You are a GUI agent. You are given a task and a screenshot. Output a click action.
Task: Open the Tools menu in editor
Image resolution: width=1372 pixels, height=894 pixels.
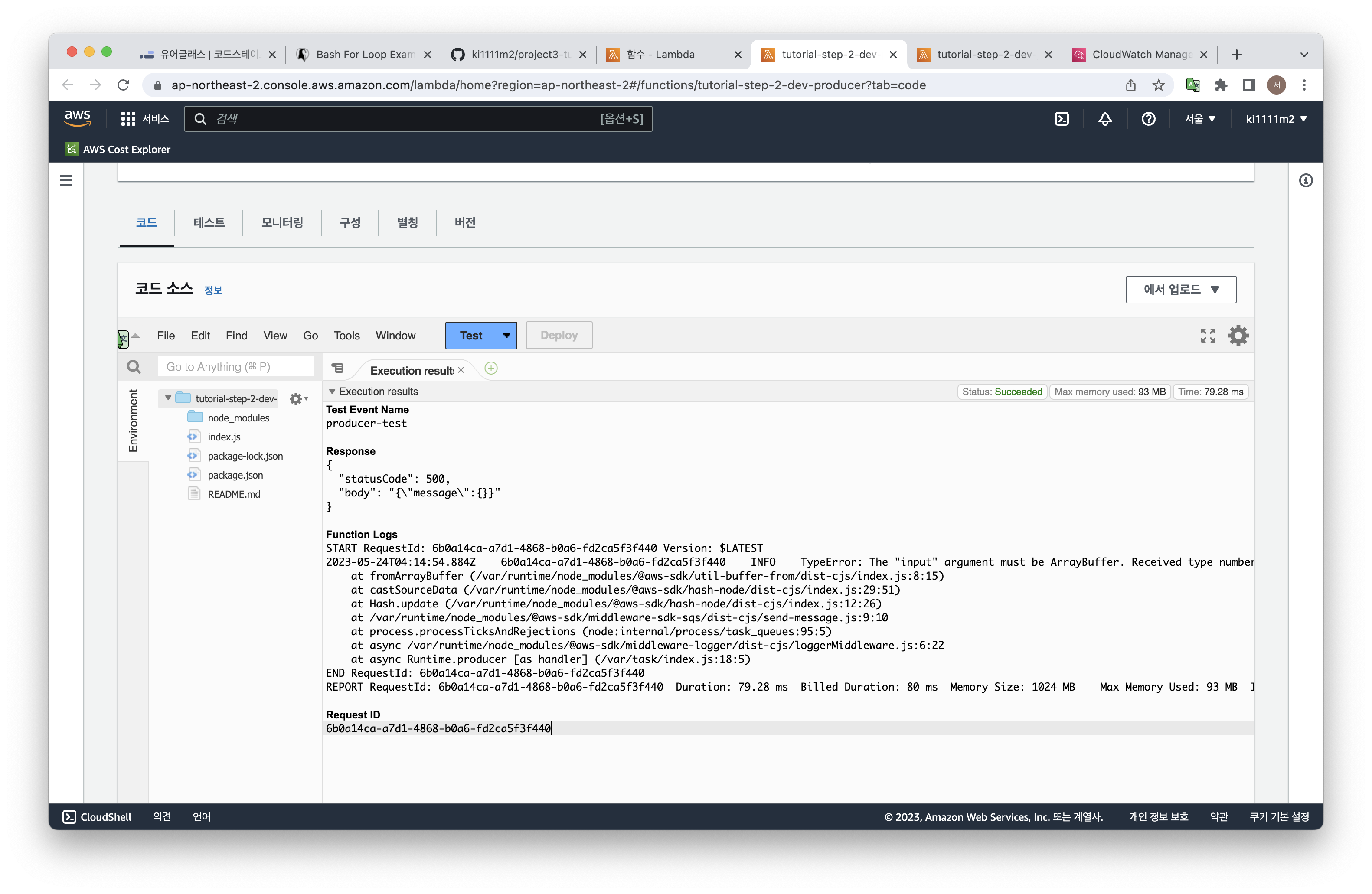tap(346, 336)
